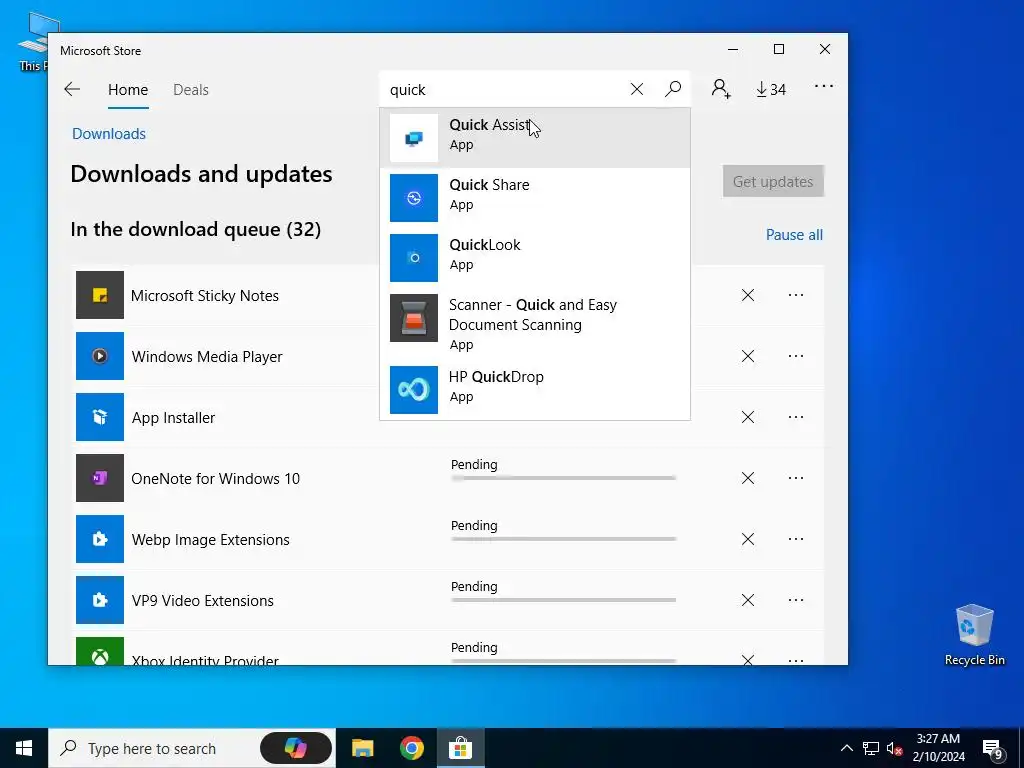Click Webp Image Extensions progress bar

[563, 539]
